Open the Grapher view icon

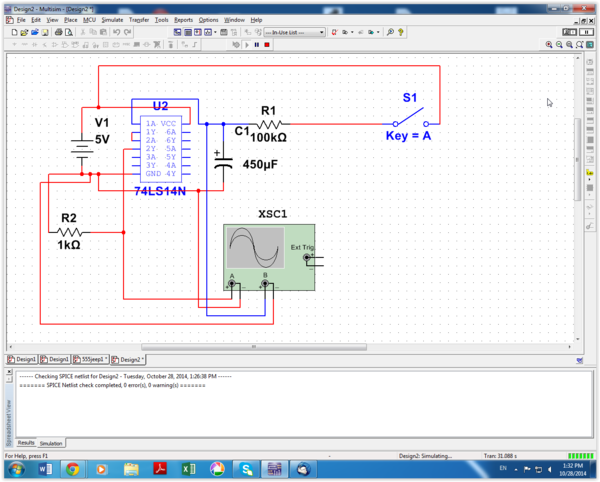pyautogui.click(x=208, y=32)
